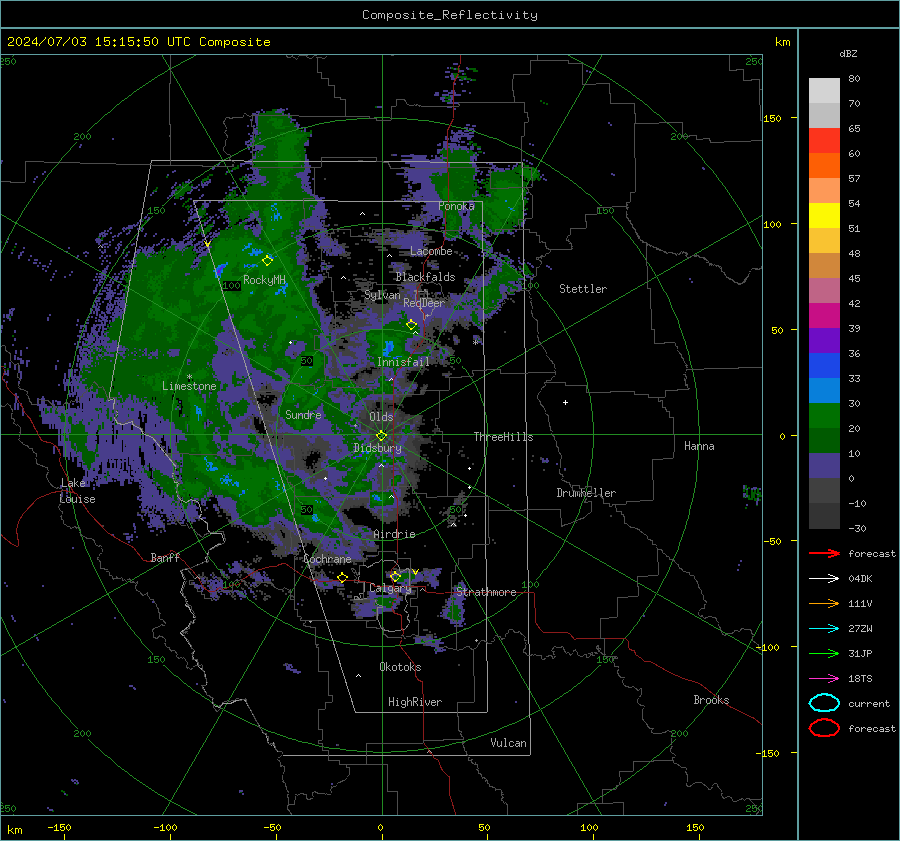Click the Strathmore city label

(x=486, y=592)
